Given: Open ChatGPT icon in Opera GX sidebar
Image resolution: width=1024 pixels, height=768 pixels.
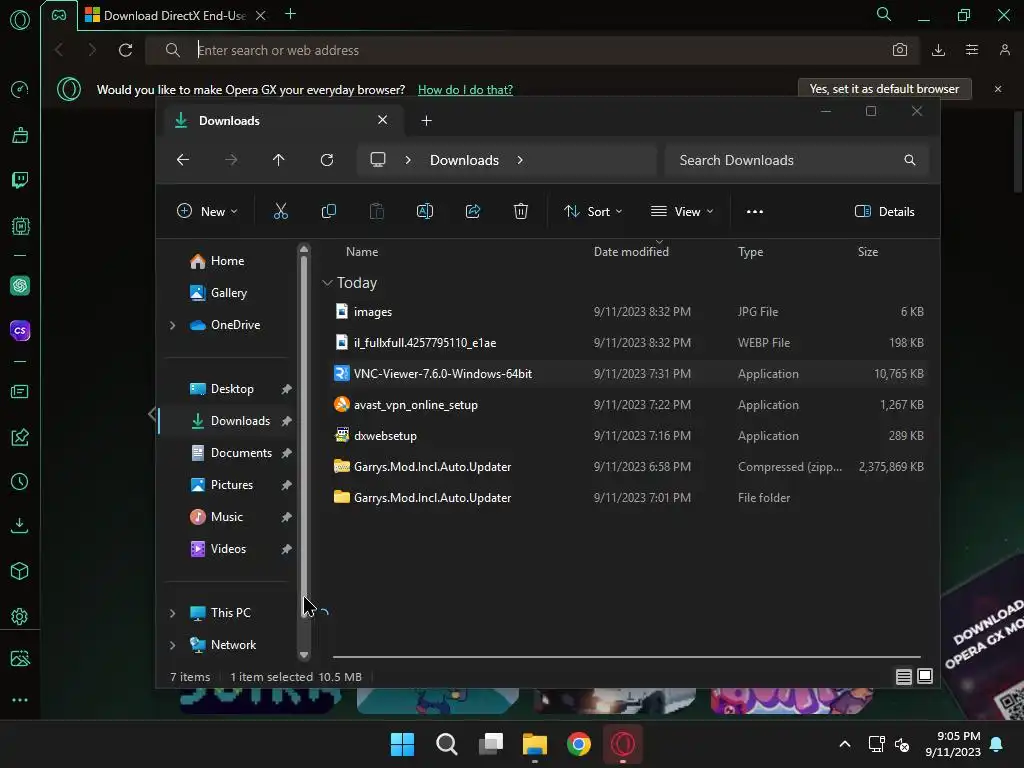Looking at the screenshot, I should point(20,285).
